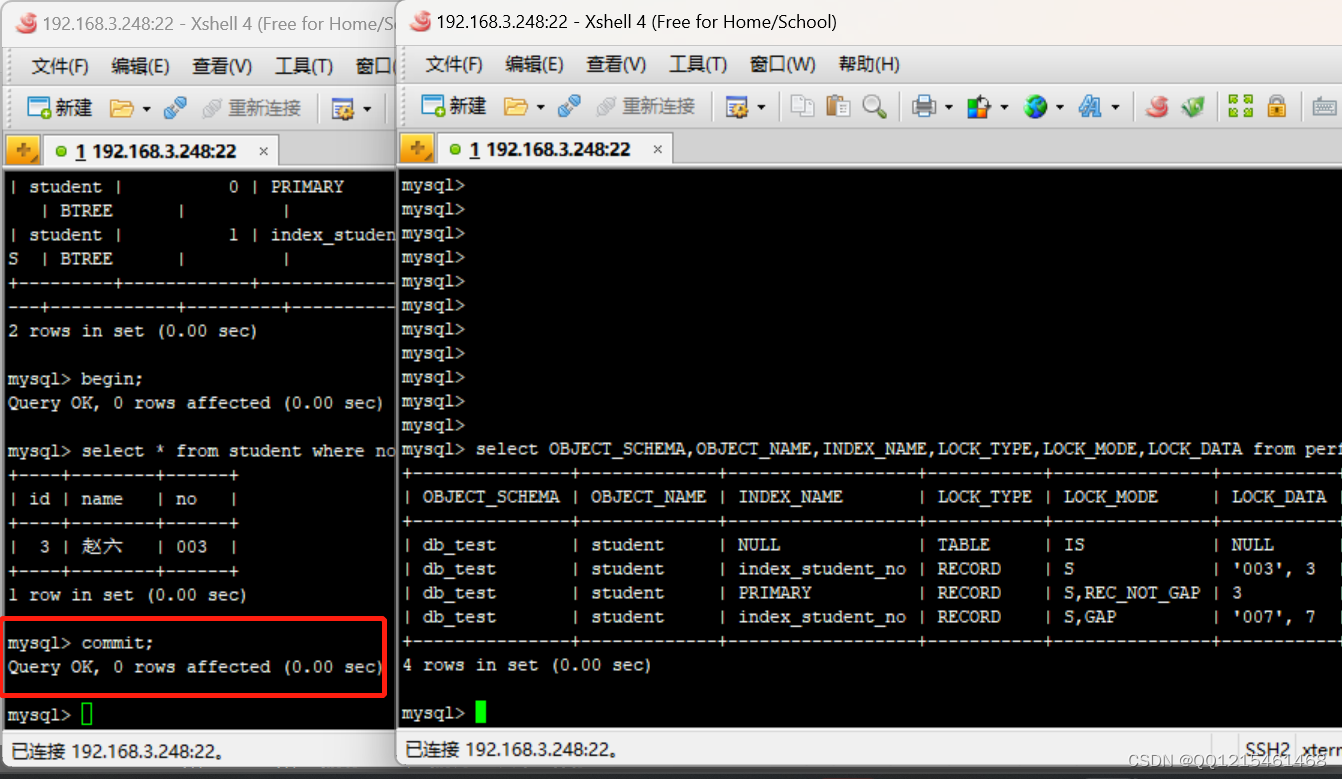
Task: Expand properties dropdown arrow in right window
Action: pos(761,107)
